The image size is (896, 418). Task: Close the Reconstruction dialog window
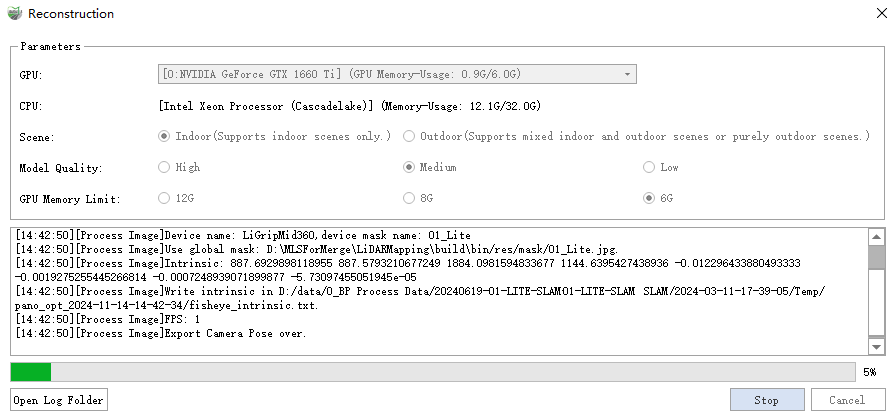coord(882,13)
